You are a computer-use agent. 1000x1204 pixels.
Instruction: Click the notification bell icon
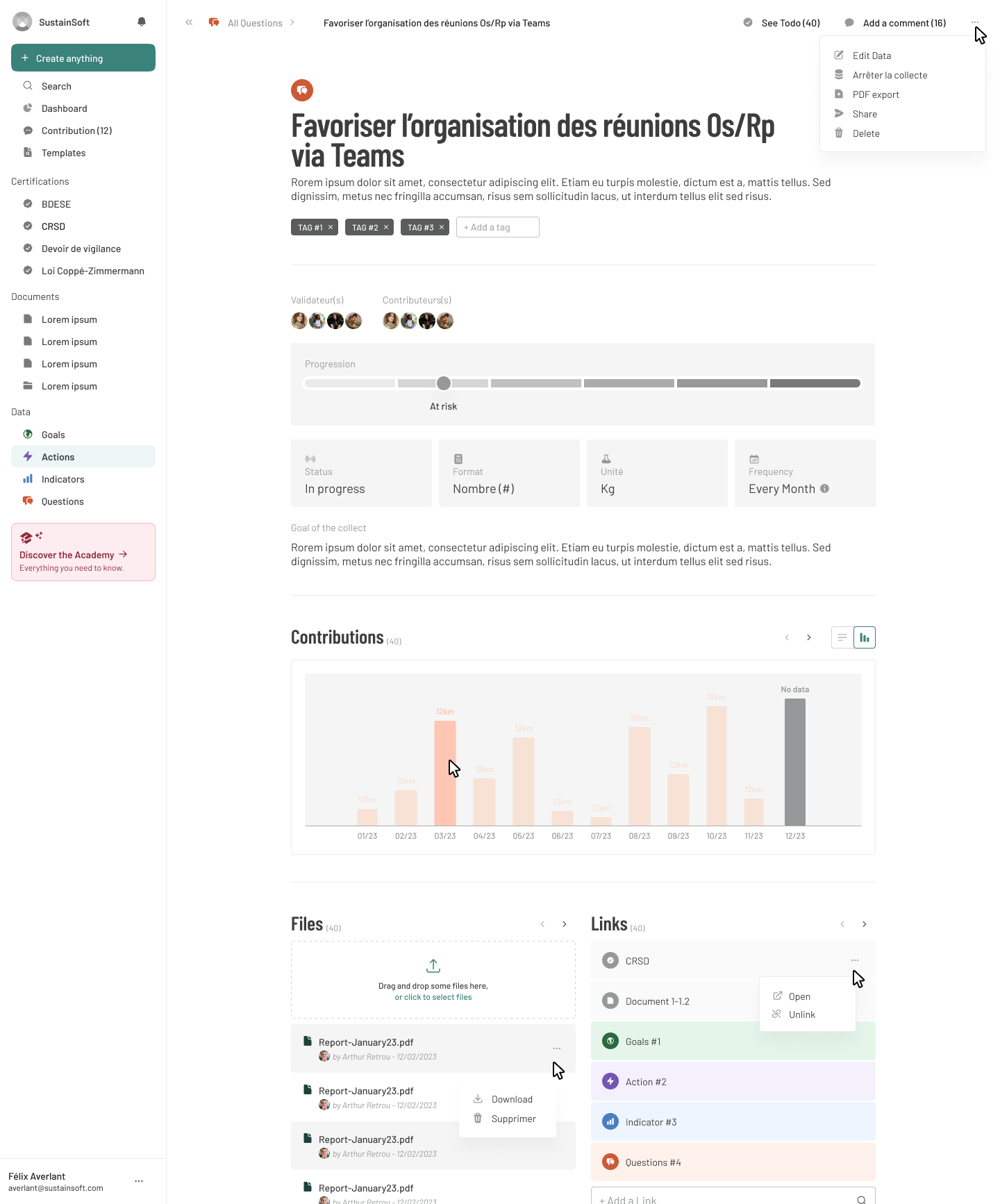[142, 22]
